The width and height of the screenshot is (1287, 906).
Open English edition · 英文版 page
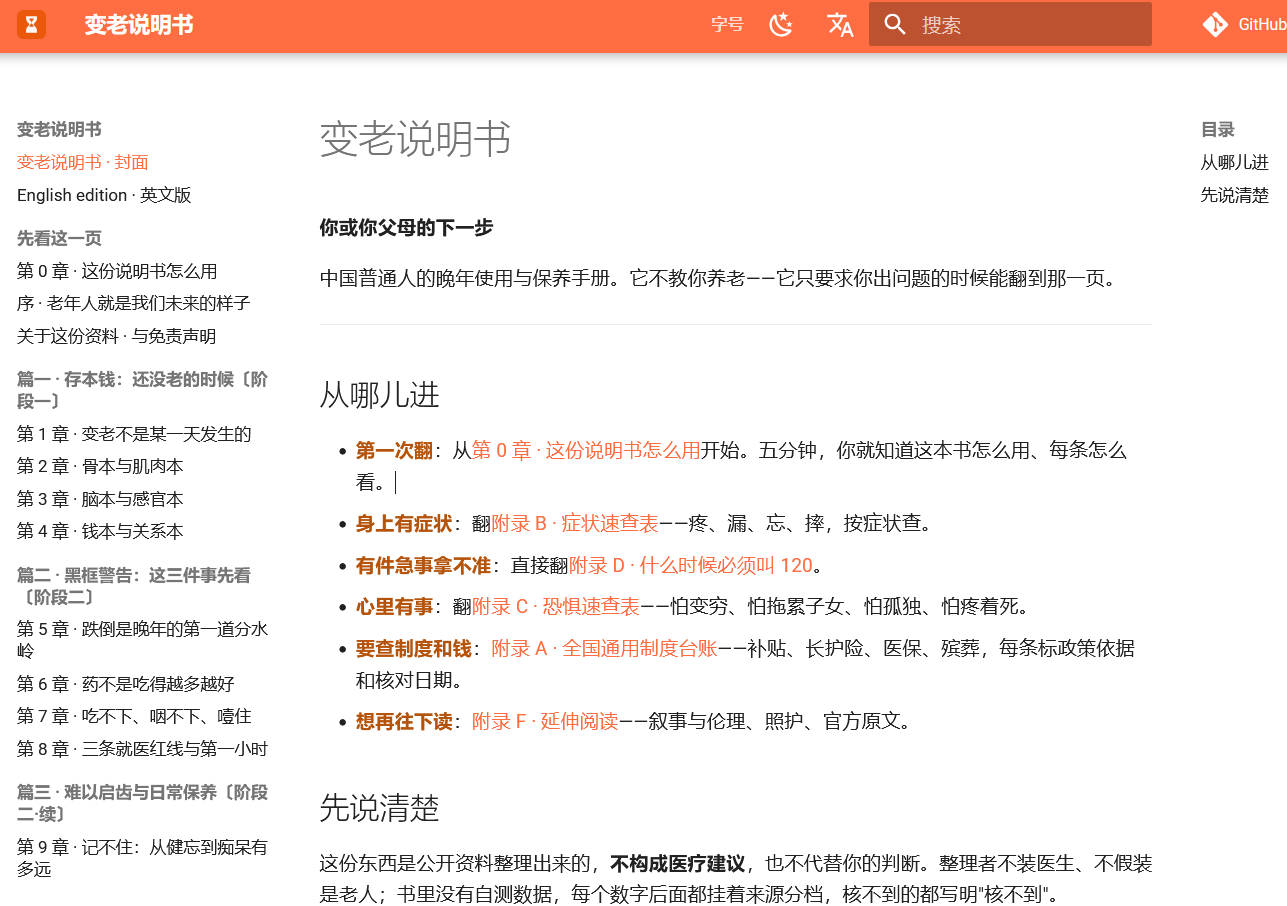pos(104,195)
